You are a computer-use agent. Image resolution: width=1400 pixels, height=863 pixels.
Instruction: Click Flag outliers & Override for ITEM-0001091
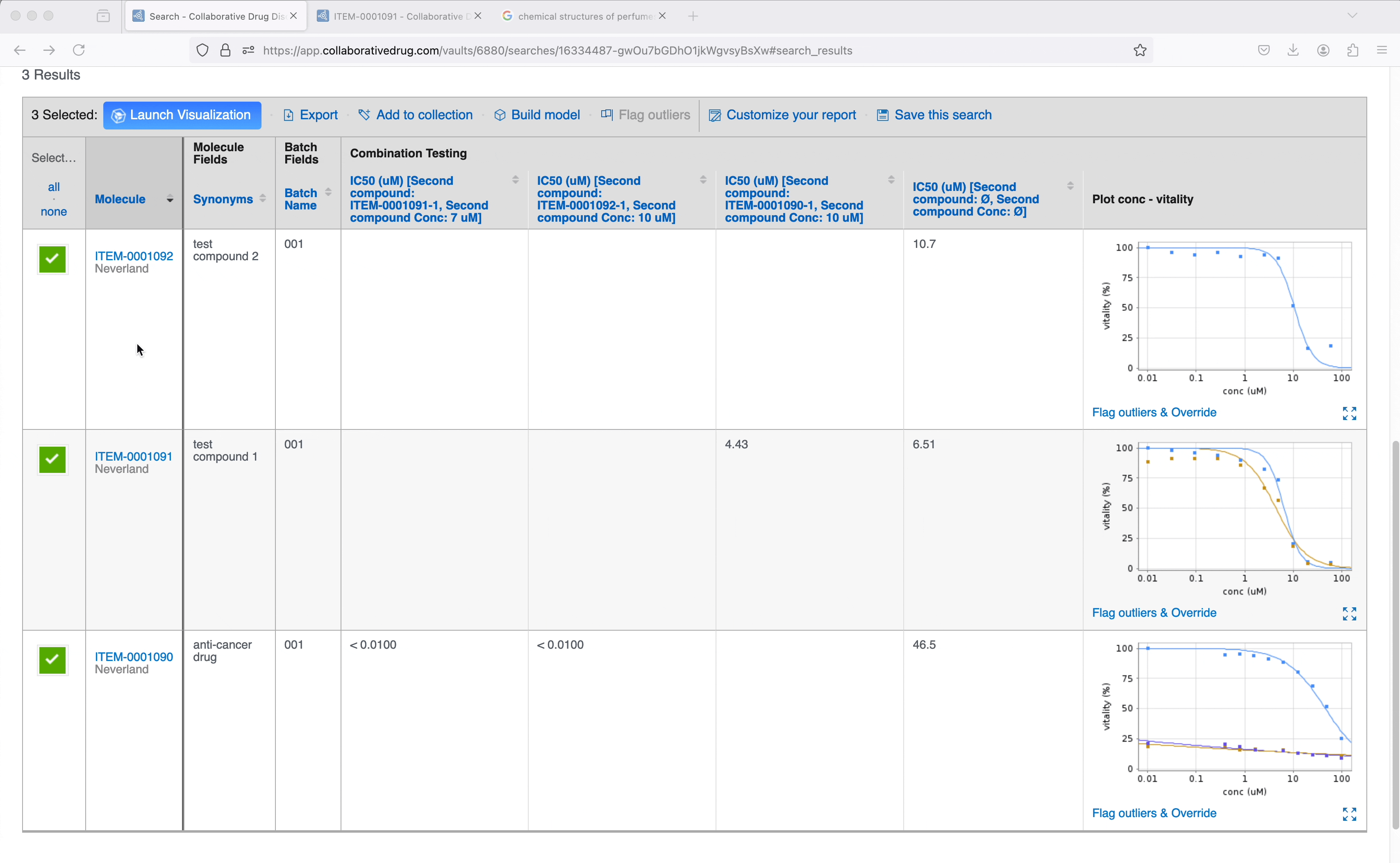(x=1154, y=613)
